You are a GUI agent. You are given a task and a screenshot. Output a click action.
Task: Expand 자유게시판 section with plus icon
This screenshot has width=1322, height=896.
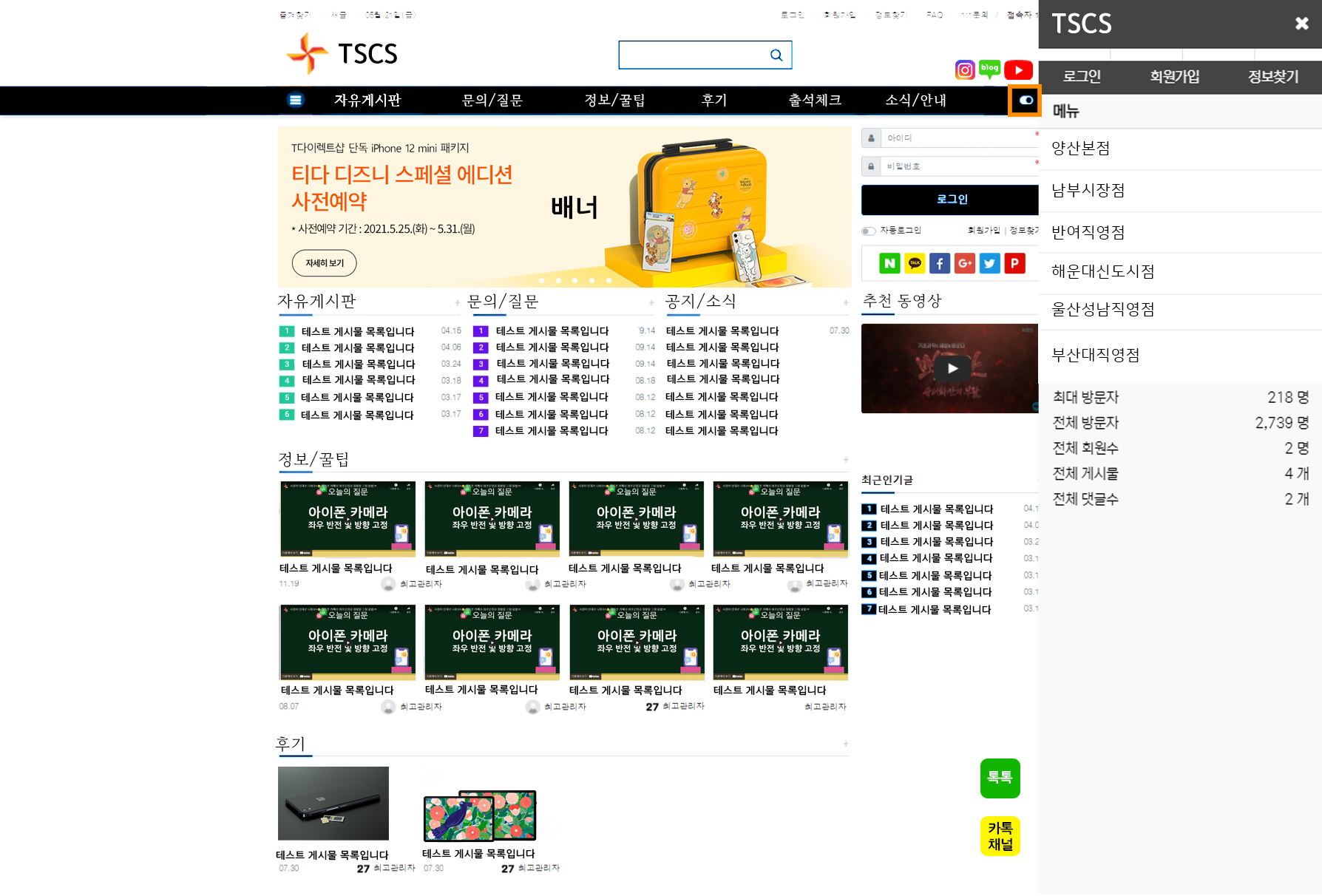click(x=458, y=302)
